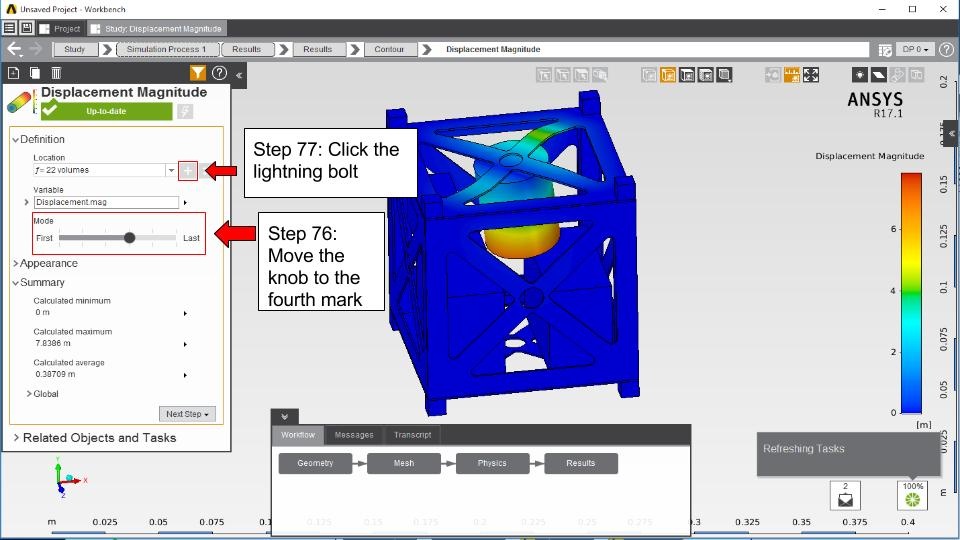Screen dimensions: 960x540
Task: Click the 100% progress status icon
Action: pyautogui.click(x=912, y=495)
